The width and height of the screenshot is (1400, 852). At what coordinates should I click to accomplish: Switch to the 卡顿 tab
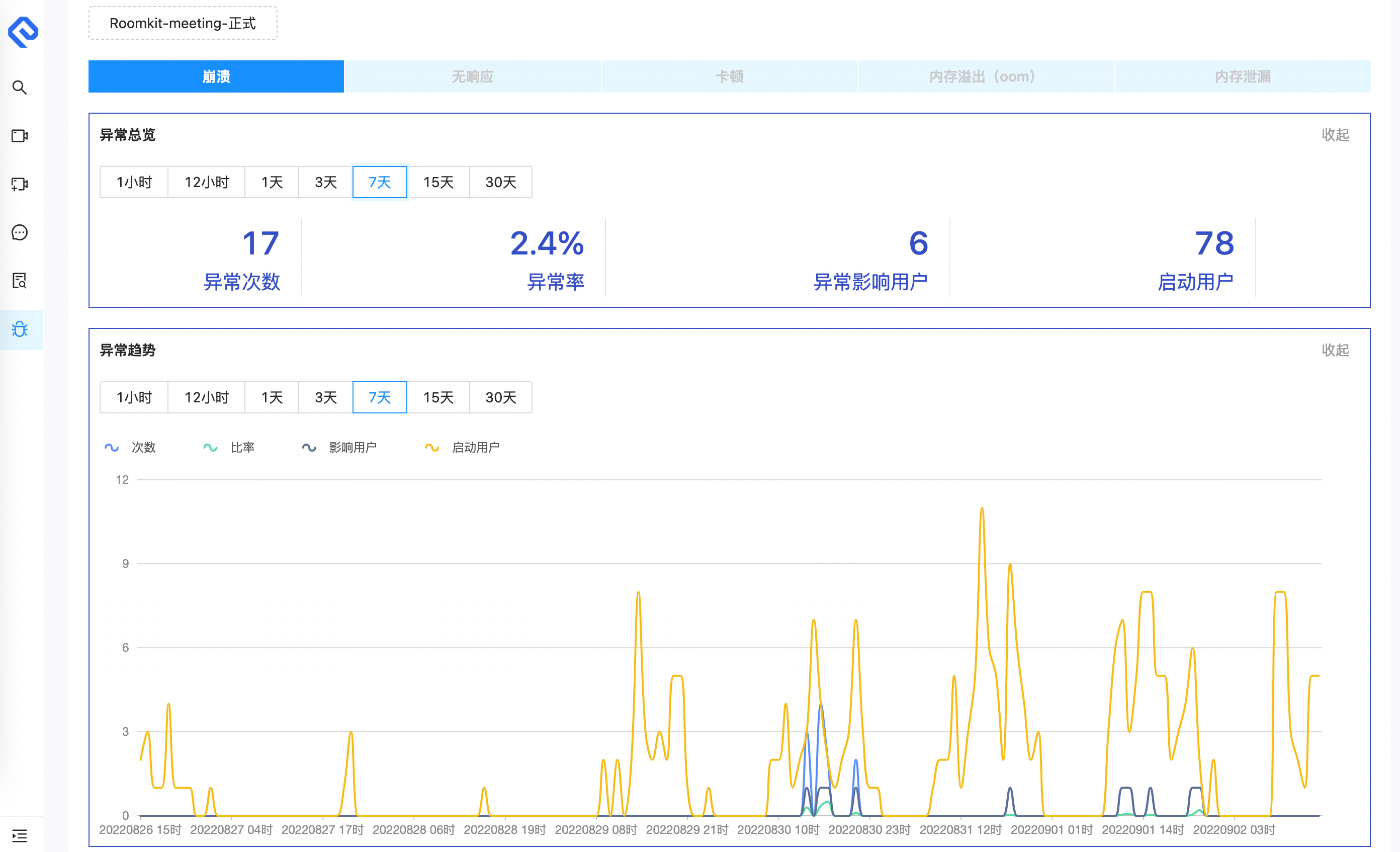click(730, 76)
